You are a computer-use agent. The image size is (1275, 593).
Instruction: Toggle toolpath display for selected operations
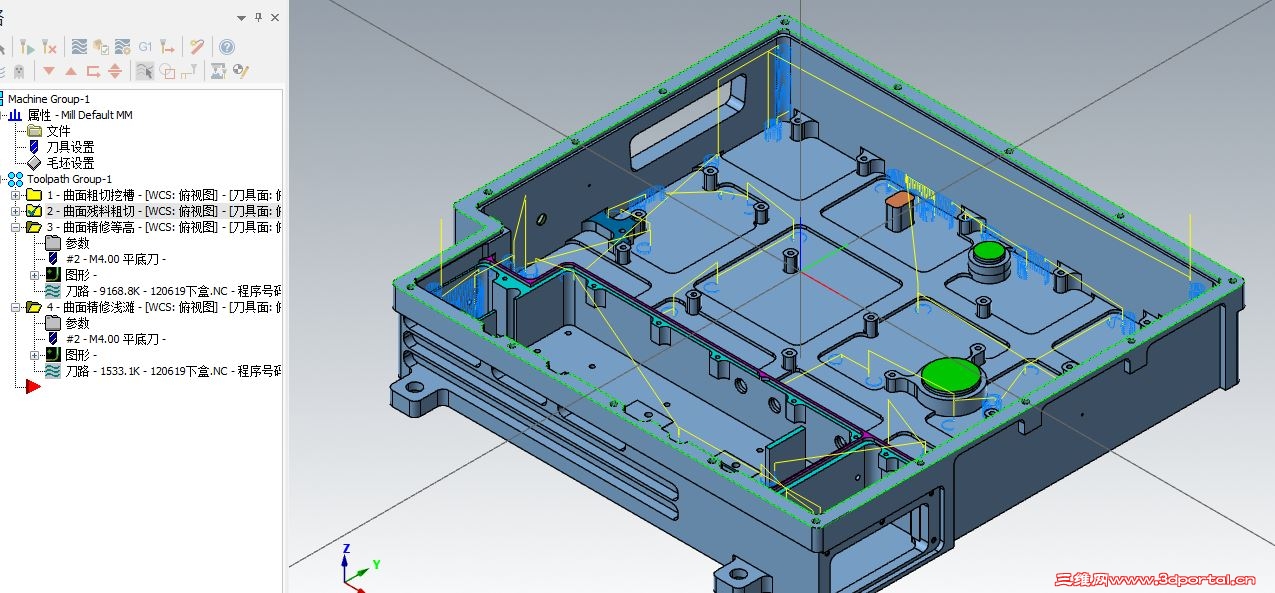point(145,71)
